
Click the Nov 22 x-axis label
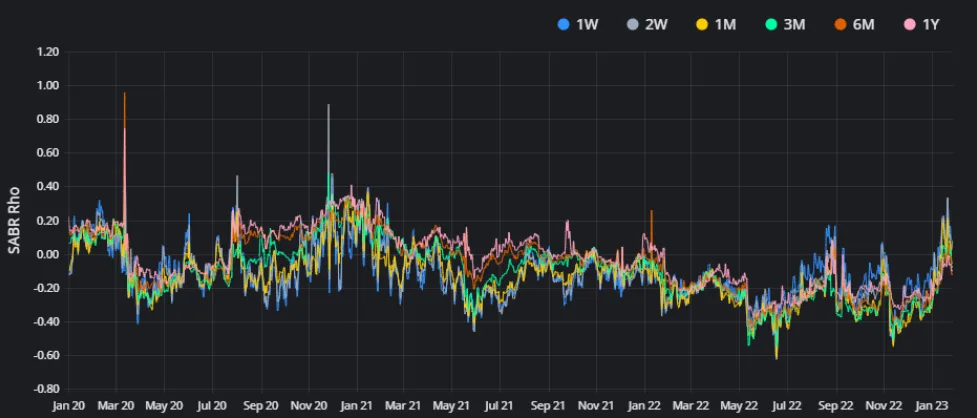tap(885, 404)
